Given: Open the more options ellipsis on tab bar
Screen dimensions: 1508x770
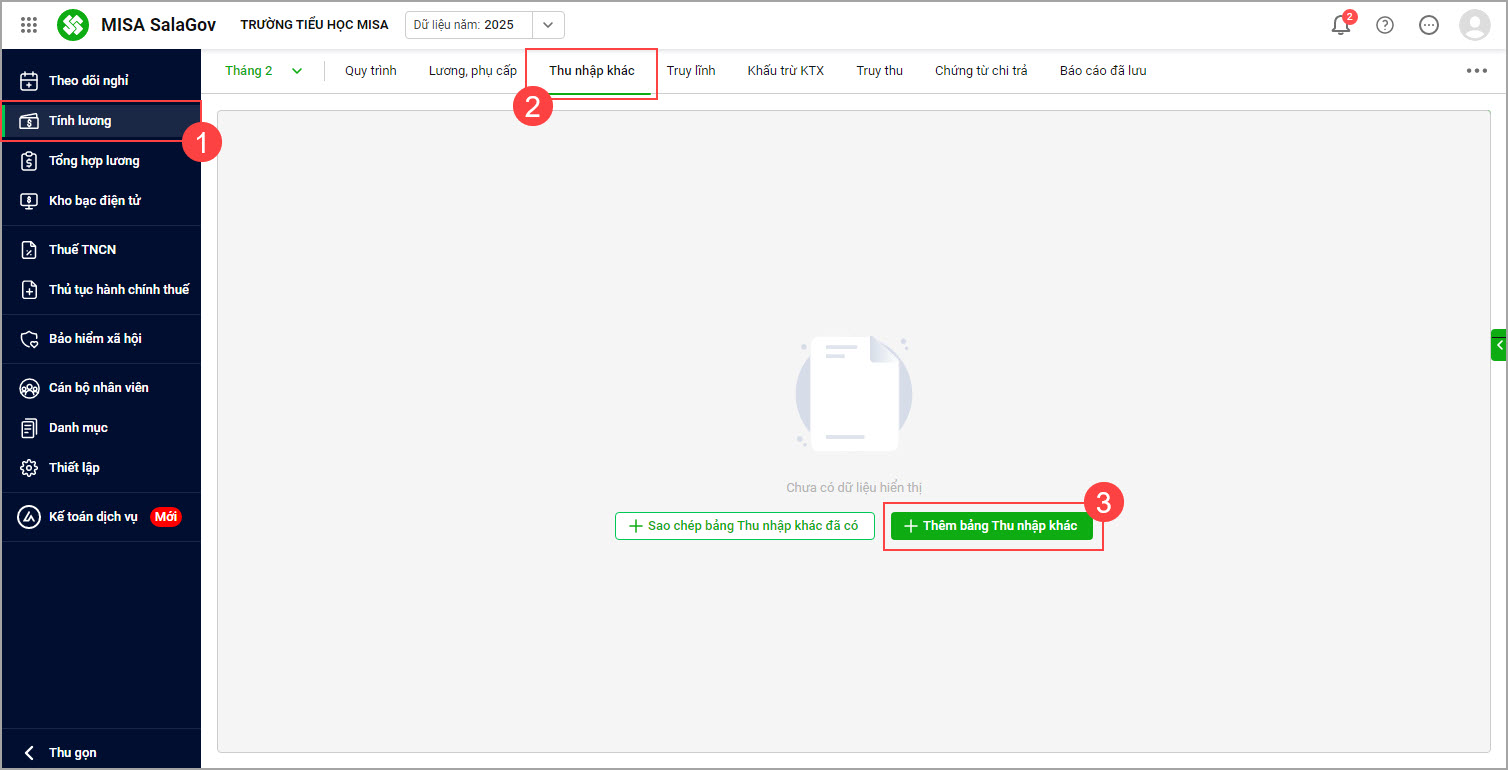Looking at the screenshot, I should pos(1477,71).
